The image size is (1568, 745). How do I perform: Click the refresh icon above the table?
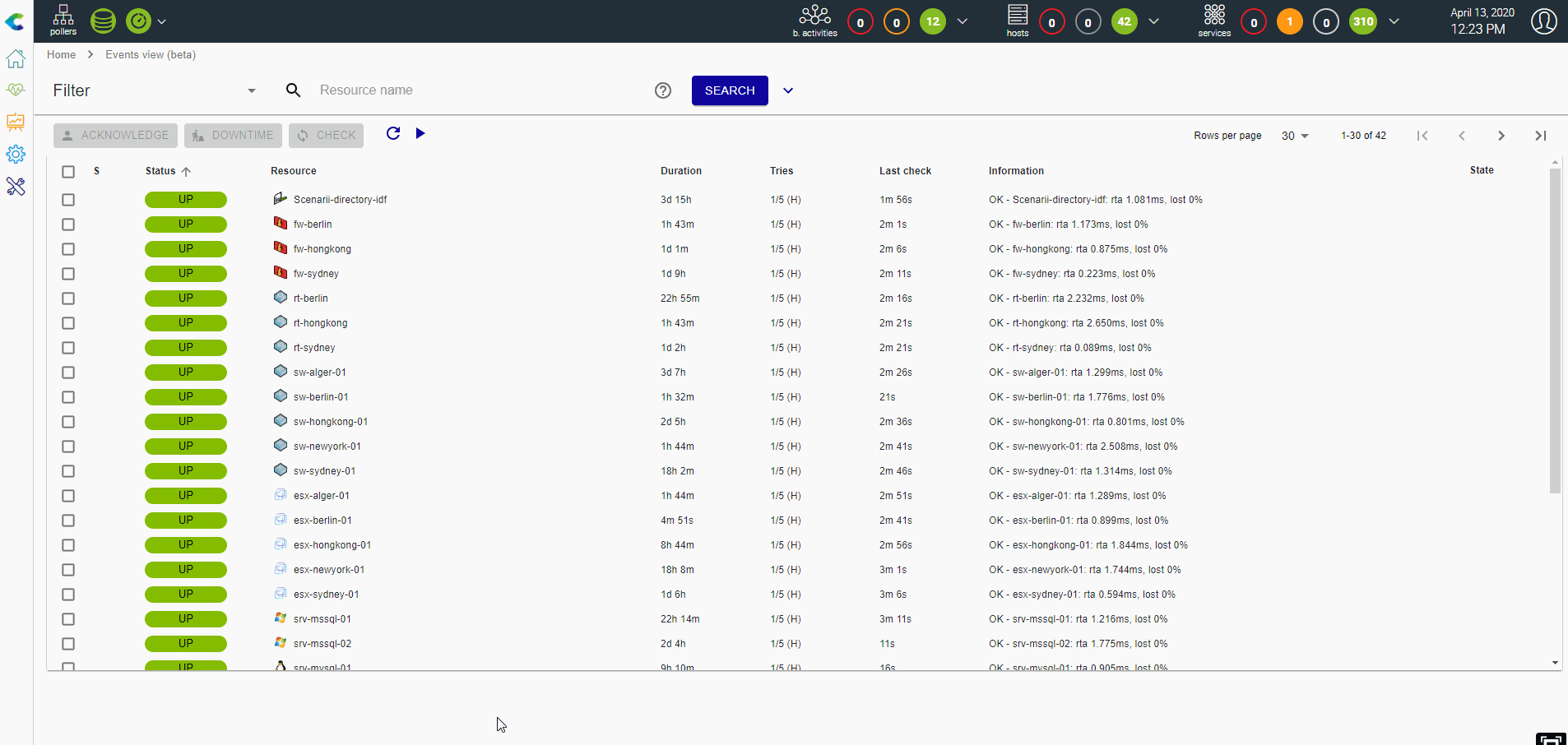pos(393,133)
